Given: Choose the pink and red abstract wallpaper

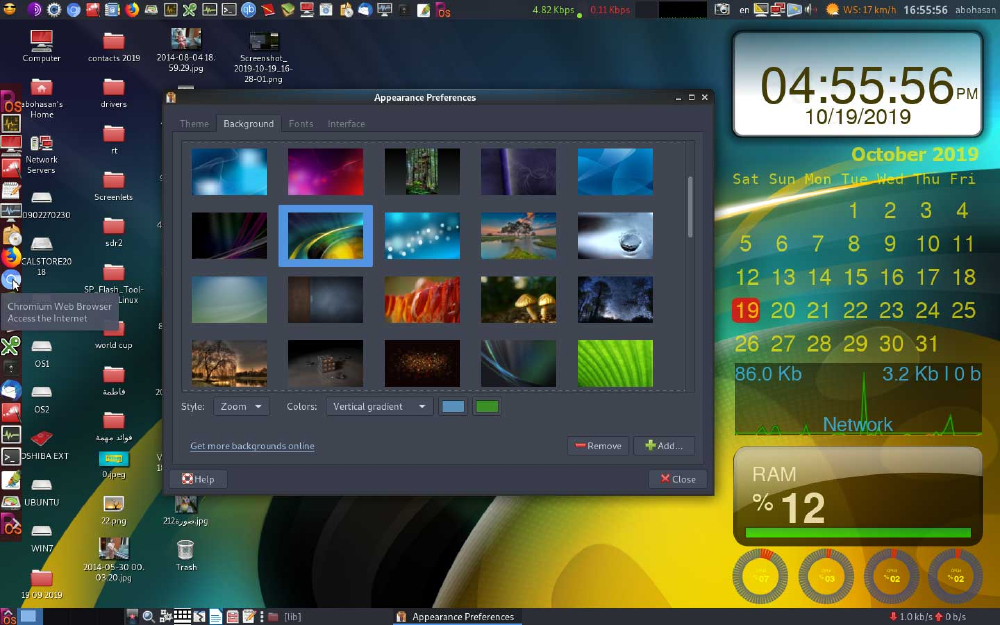Looking at the screenshot, I should click(x=325, y=172).
